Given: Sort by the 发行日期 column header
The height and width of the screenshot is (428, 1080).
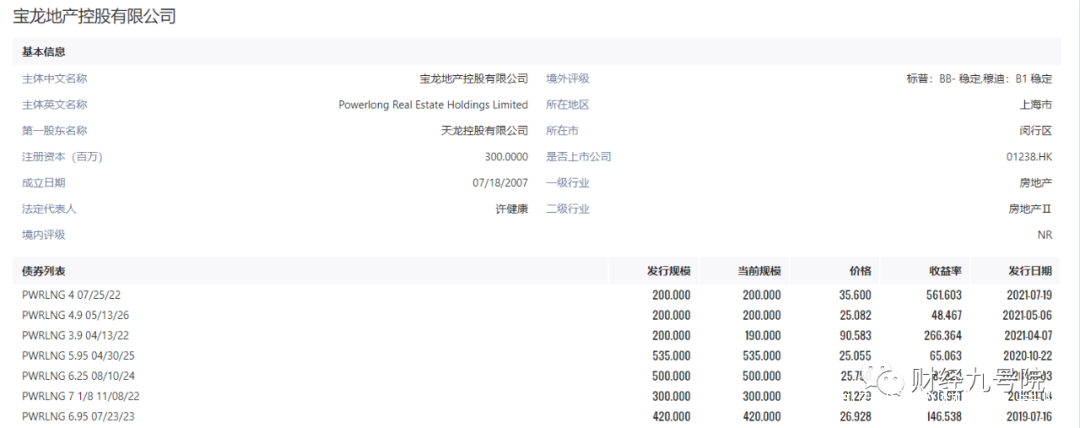Looking at the screenshot, I should pos(1031,271).
